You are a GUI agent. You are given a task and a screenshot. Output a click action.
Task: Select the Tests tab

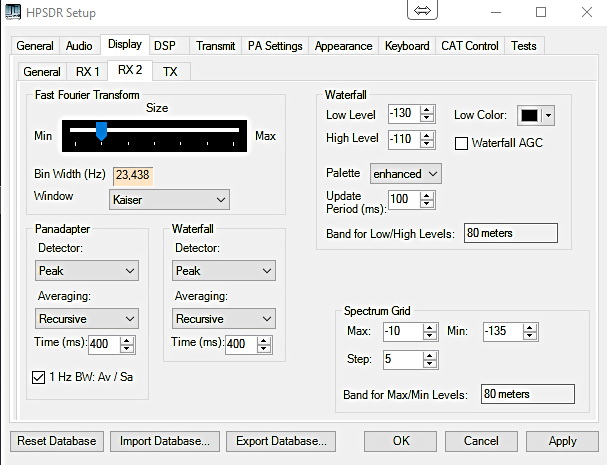524,46
